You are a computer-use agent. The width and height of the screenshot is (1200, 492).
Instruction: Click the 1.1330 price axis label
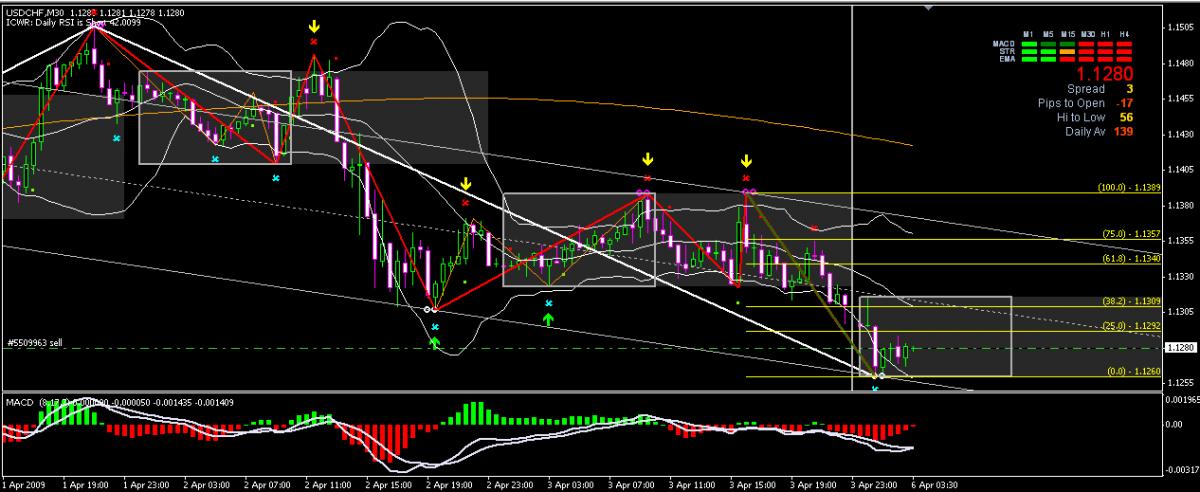(1182, 276)
